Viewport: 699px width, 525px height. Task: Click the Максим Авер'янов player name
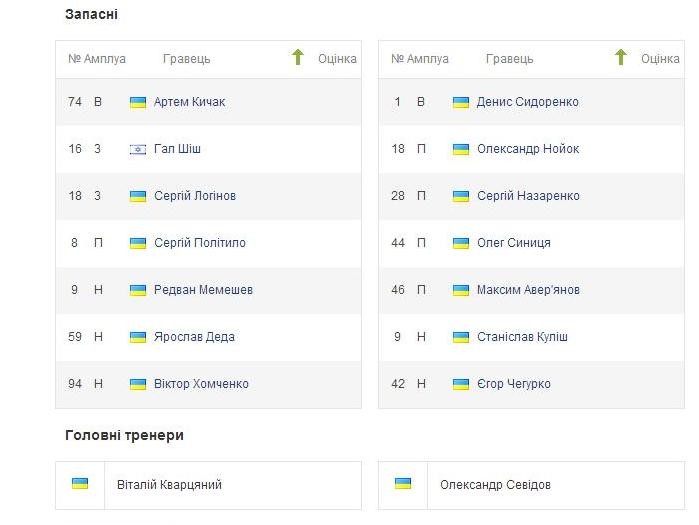(528, 290)
